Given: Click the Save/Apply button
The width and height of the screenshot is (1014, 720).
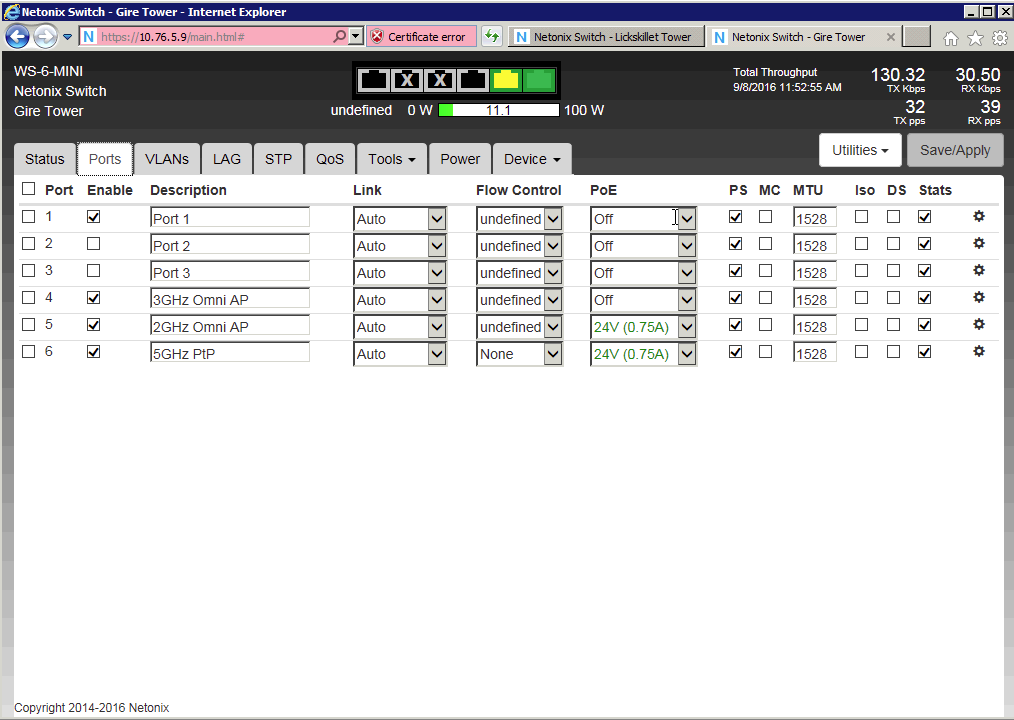Looking at the screenshot, I should (x=955, y=150).
